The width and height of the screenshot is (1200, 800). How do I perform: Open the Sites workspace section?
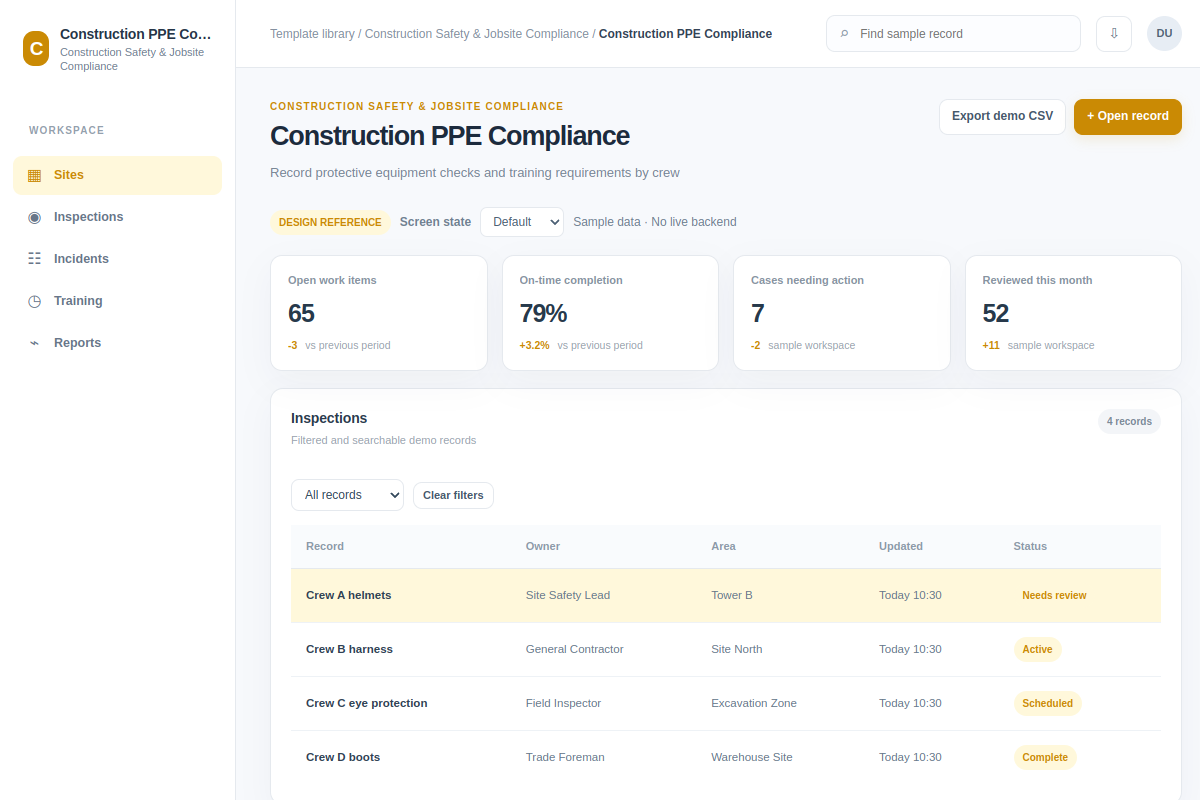(117, 175)
